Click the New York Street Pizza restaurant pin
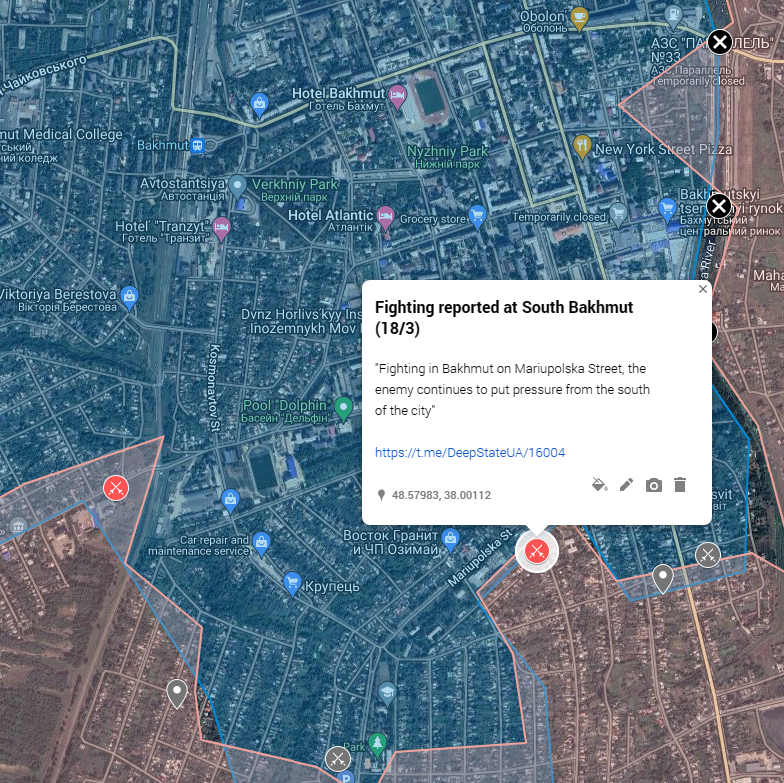The image size is (784, 783). (582, 147)
